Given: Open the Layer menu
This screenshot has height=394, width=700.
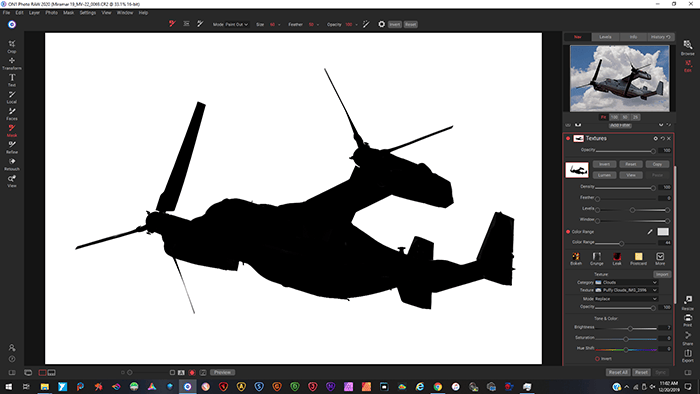Looking at the screenshot, I should point(34,12).
